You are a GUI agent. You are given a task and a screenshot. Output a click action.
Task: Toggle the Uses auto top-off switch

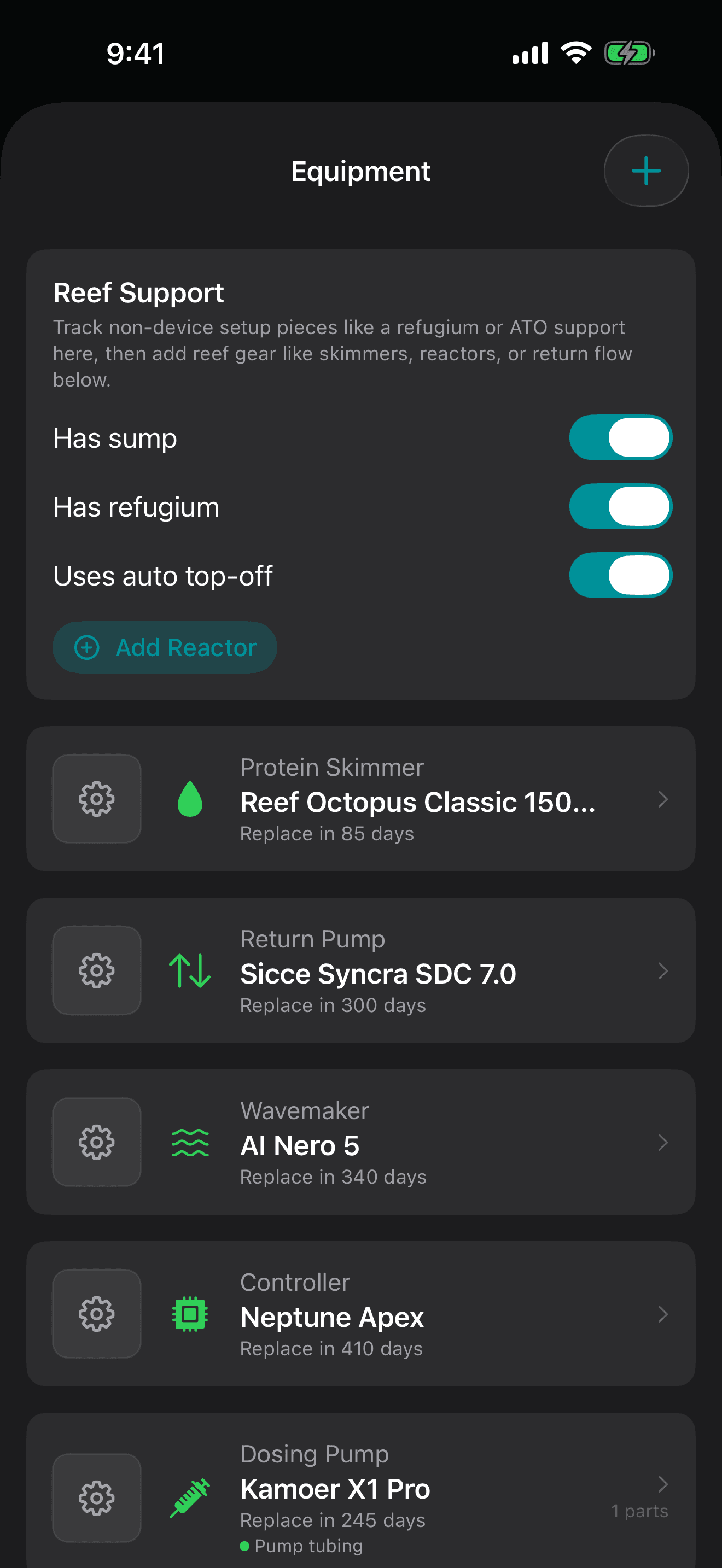(x=620, y=575)
